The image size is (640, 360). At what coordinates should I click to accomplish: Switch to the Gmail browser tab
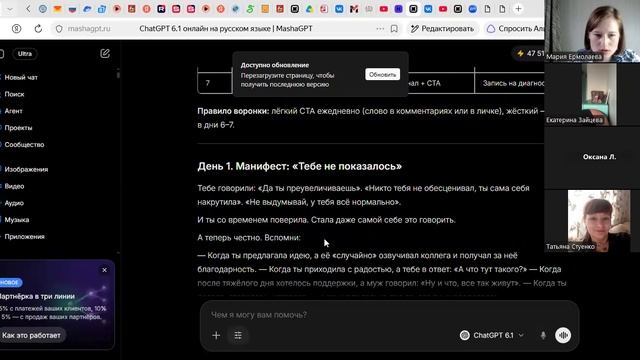coord(354,9)
